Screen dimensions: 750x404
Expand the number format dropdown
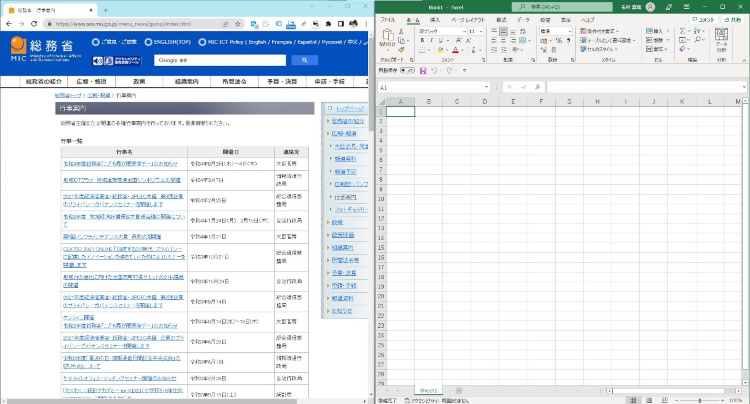point(570,31)
